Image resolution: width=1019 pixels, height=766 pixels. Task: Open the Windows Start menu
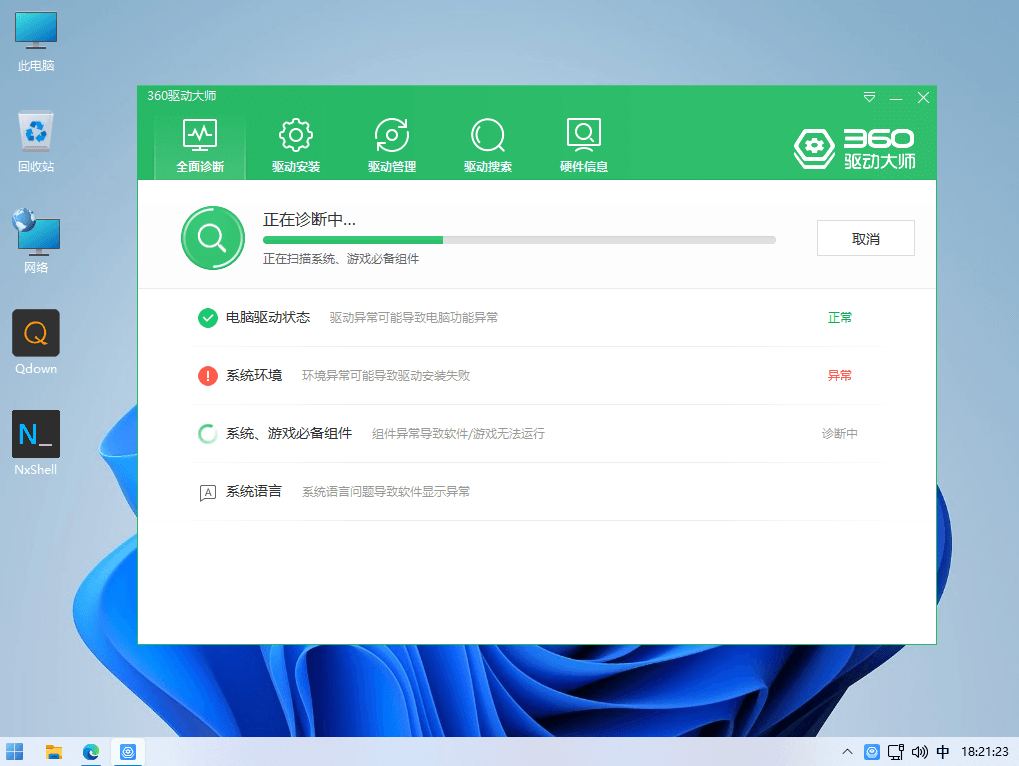pyautogui.click(x=14, y=752)
